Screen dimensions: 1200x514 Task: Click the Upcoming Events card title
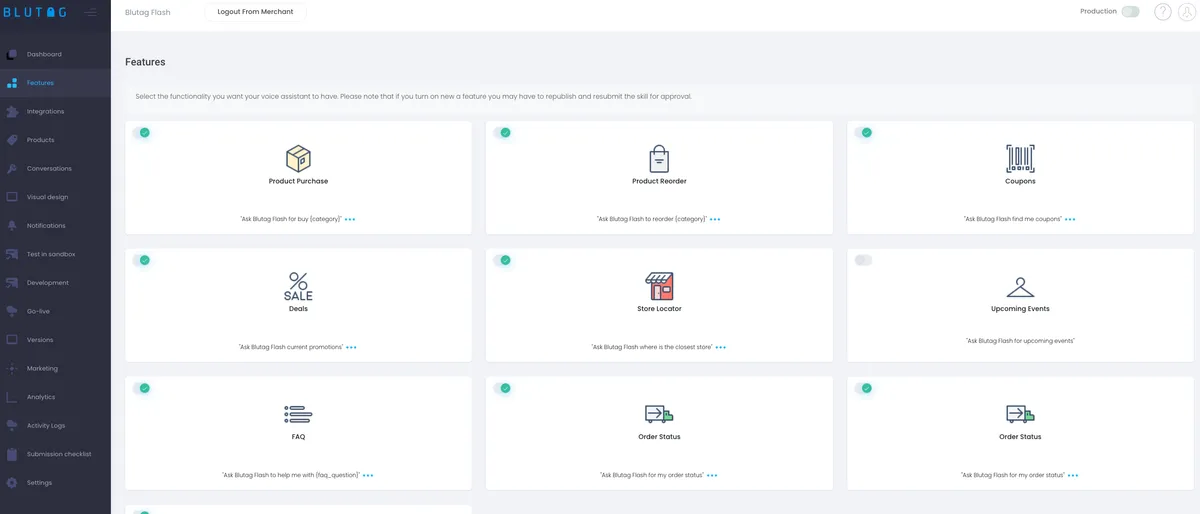coord(1020,309)
